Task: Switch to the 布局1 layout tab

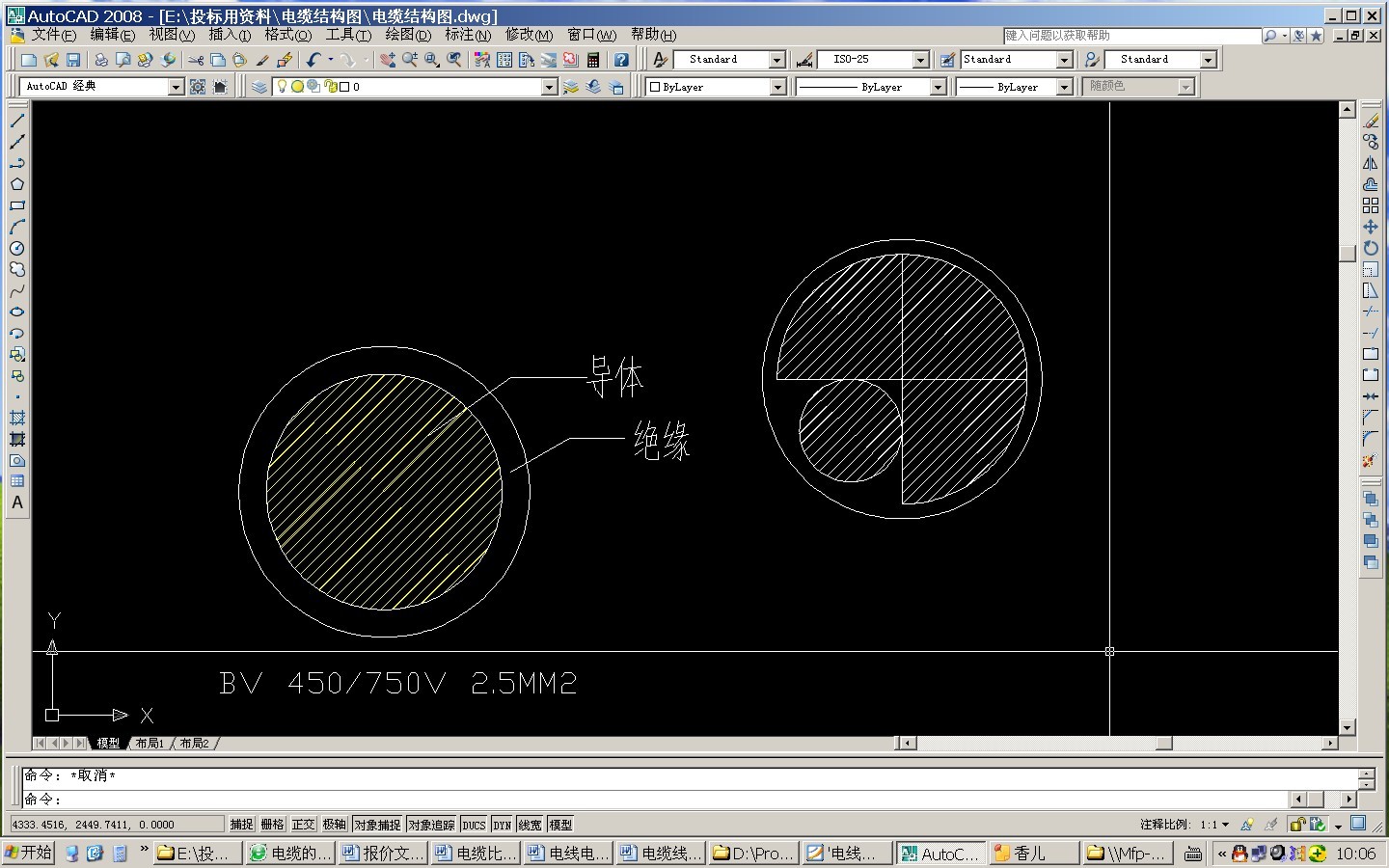Action: pyautogui.click(x=150, y=744)
